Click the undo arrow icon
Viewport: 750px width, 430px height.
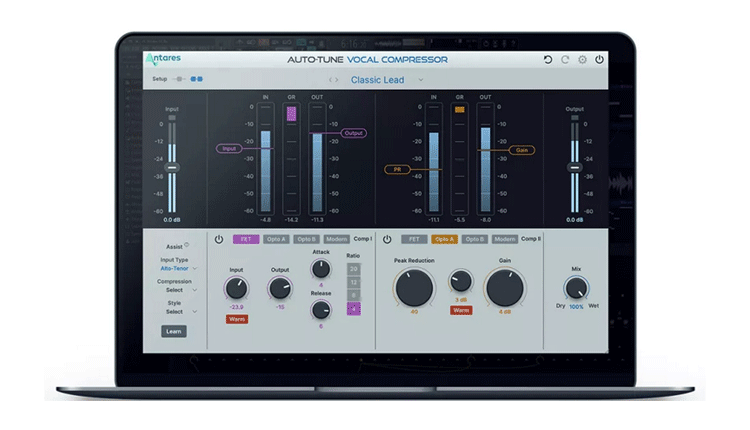pos(548,60)
